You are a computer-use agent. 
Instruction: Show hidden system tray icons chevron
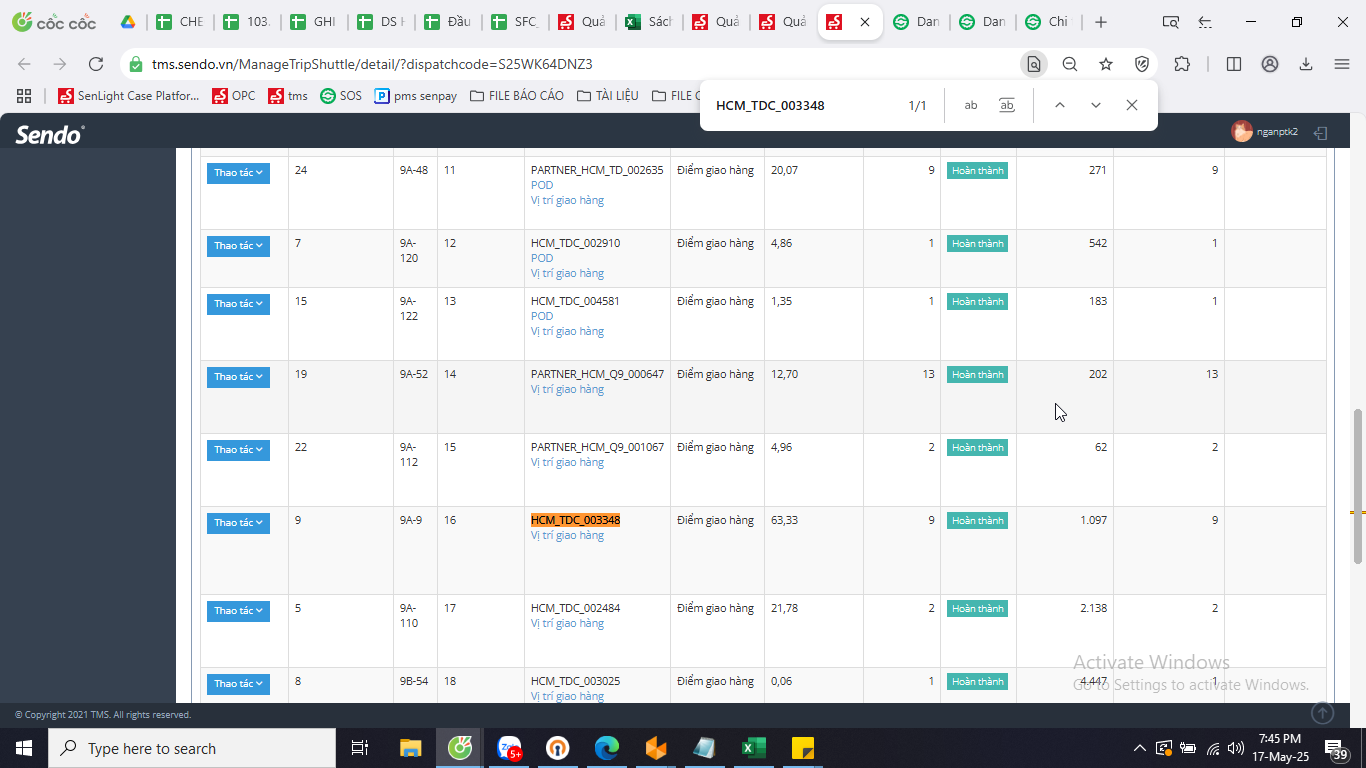click(x=1139, y=748)
